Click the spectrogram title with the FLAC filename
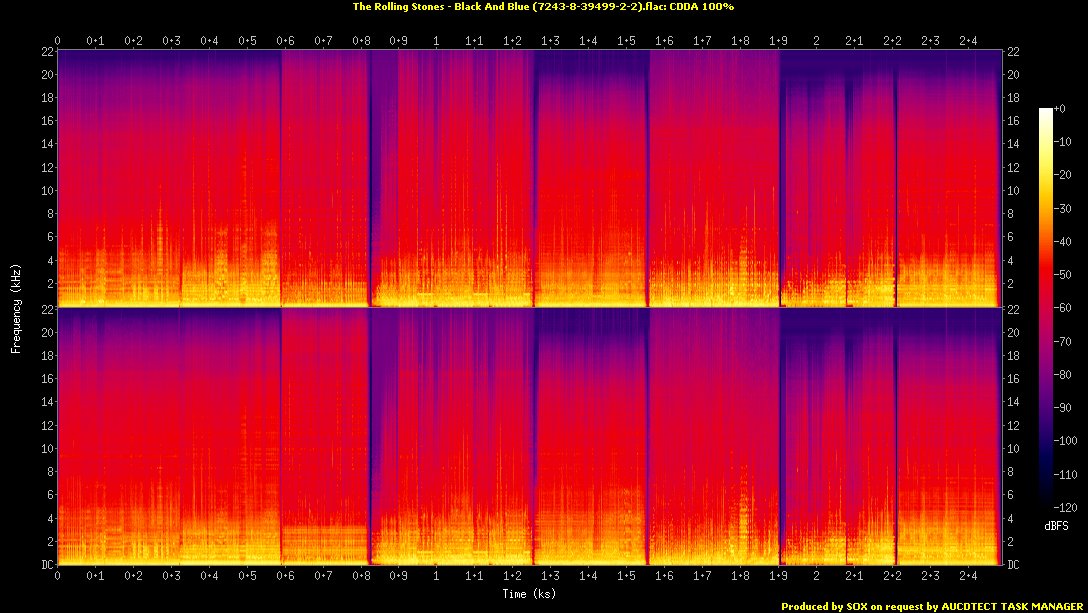 click(543, 7)
